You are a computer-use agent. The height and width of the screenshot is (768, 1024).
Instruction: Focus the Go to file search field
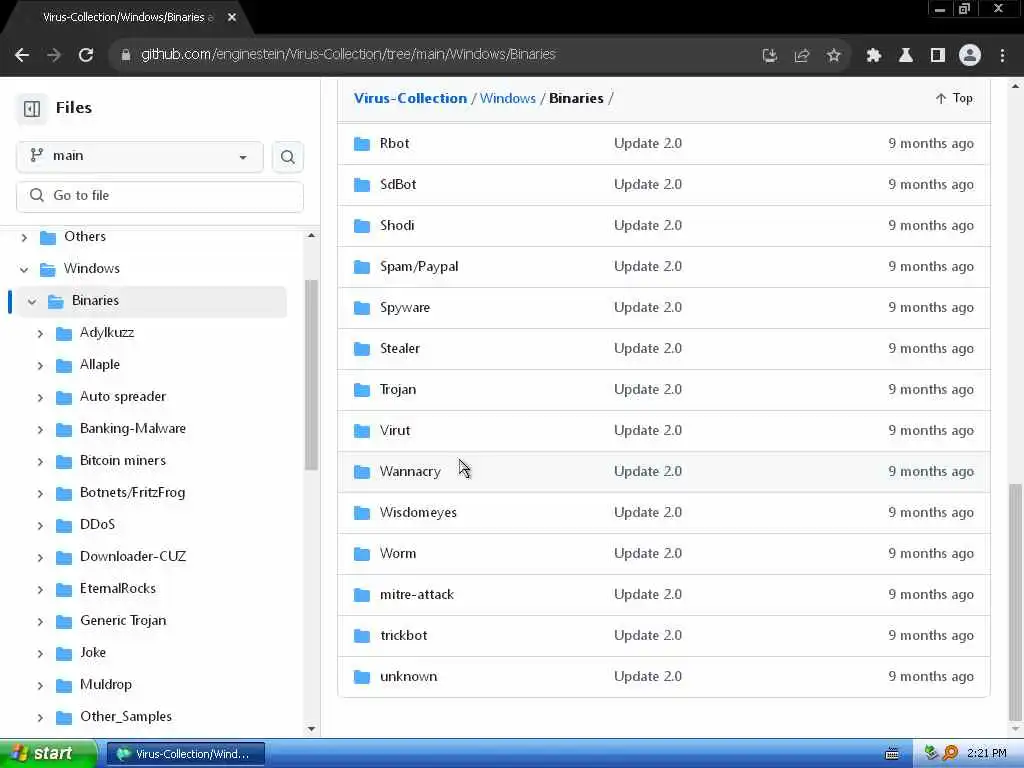[x=160, y=196]
